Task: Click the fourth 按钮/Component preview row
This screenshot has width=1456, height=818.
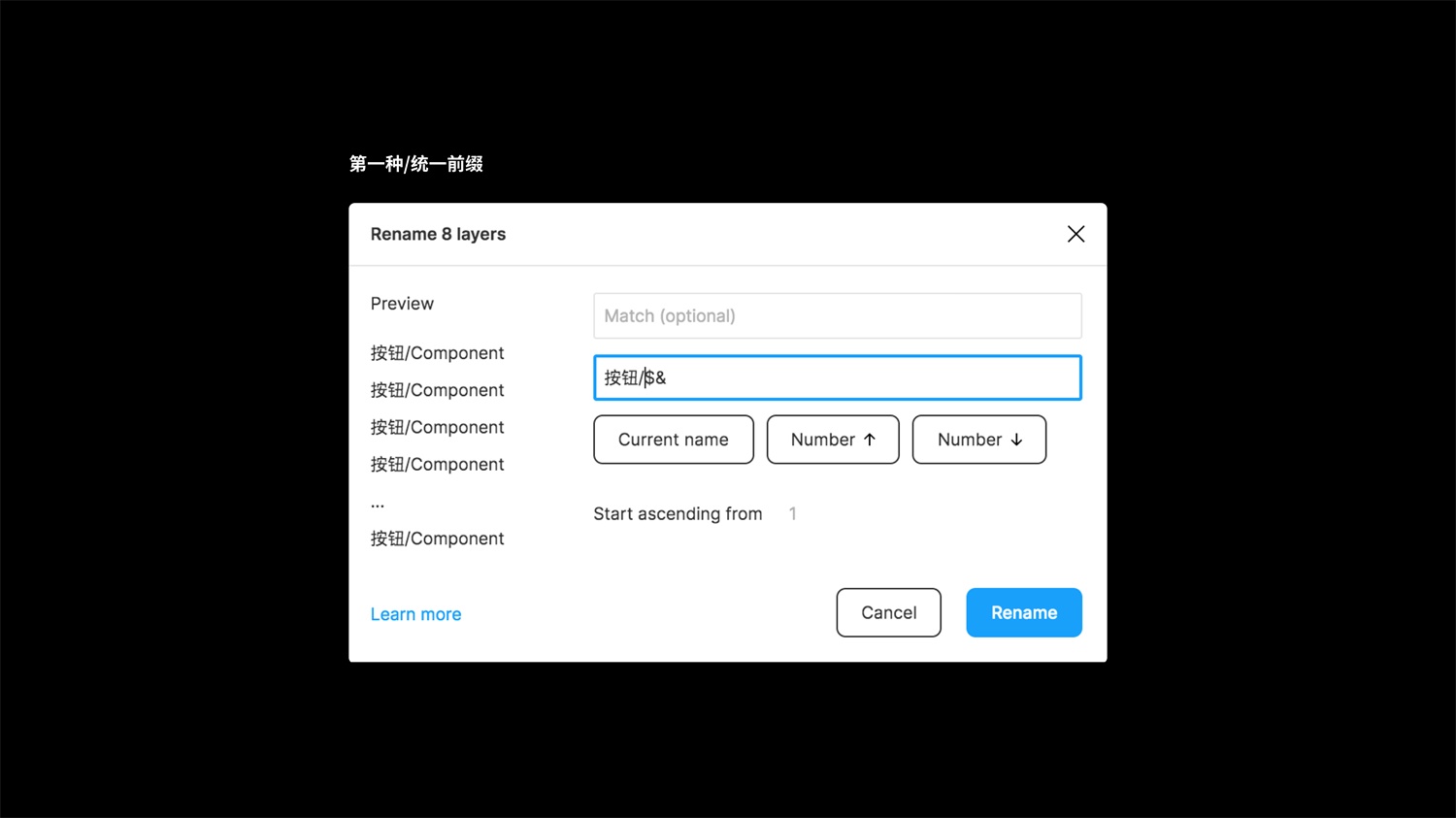Action: click(437, 463)
